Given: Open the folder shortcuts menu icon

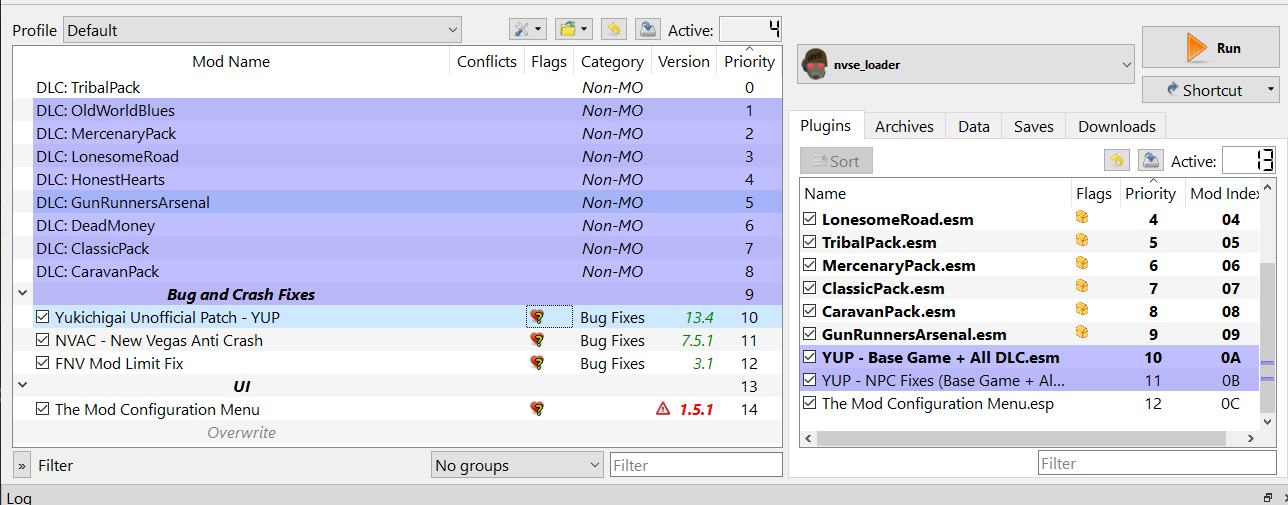Looking at the screenshot, I should click(x=572, y=29).
